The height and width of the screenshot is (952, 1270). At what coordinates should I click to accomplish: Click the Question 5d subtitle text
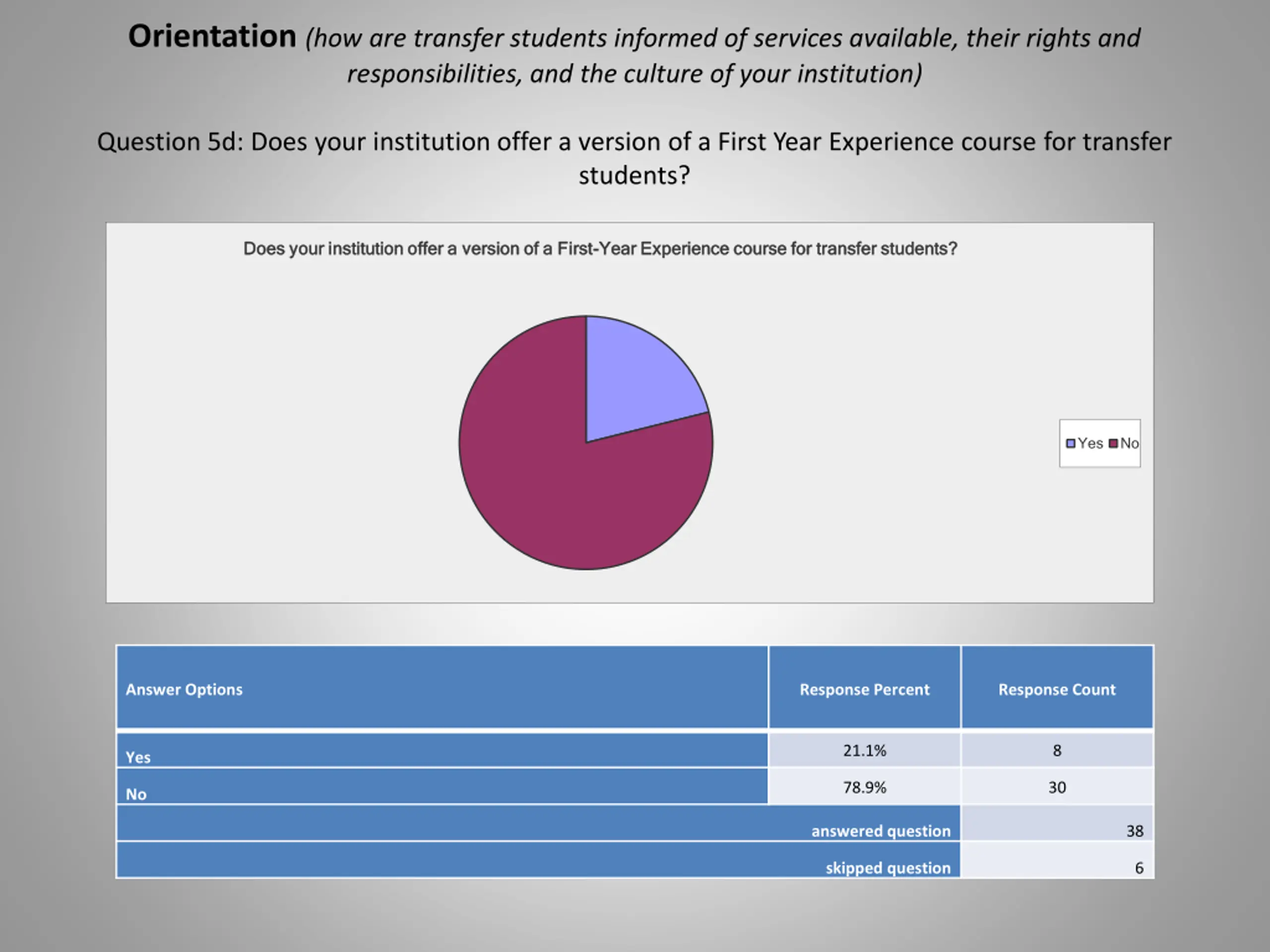pyautogui.click(x=635, y=158)
